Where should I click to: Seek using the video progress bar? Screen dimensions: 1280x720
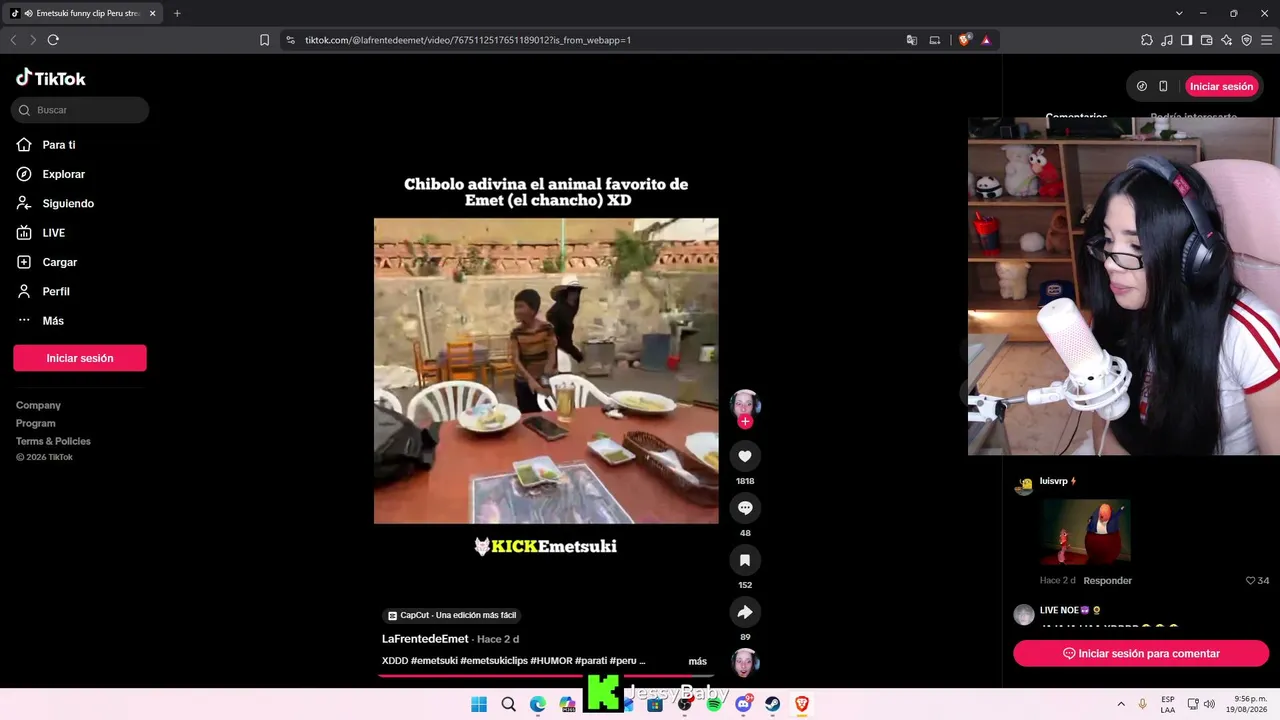tap(546, 676)
